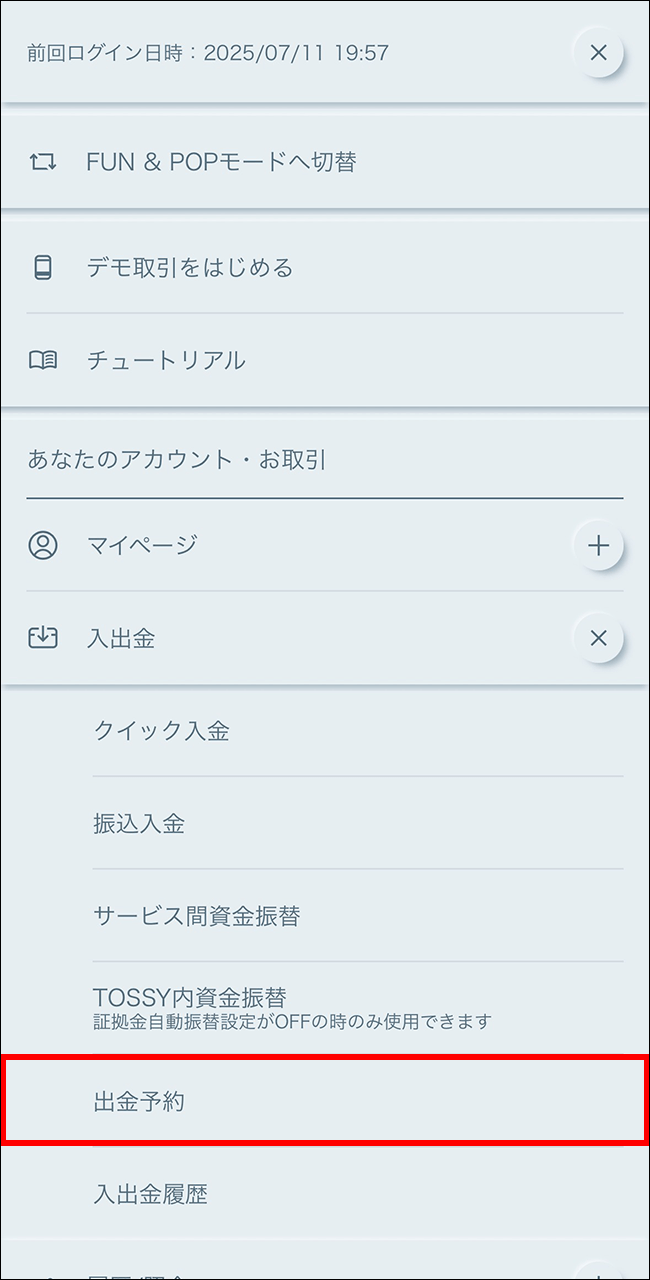Close the menu with the top X button
This screenshot has height=1280, width=650.
(598, 52)
